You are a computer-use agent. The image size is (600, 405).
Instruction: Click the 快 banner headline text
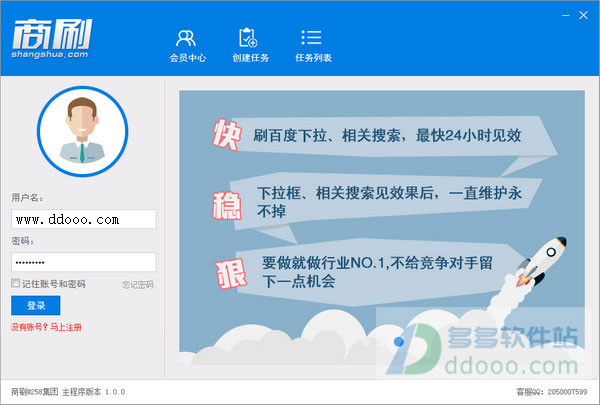pyautogui.click(x=387, y=136)
